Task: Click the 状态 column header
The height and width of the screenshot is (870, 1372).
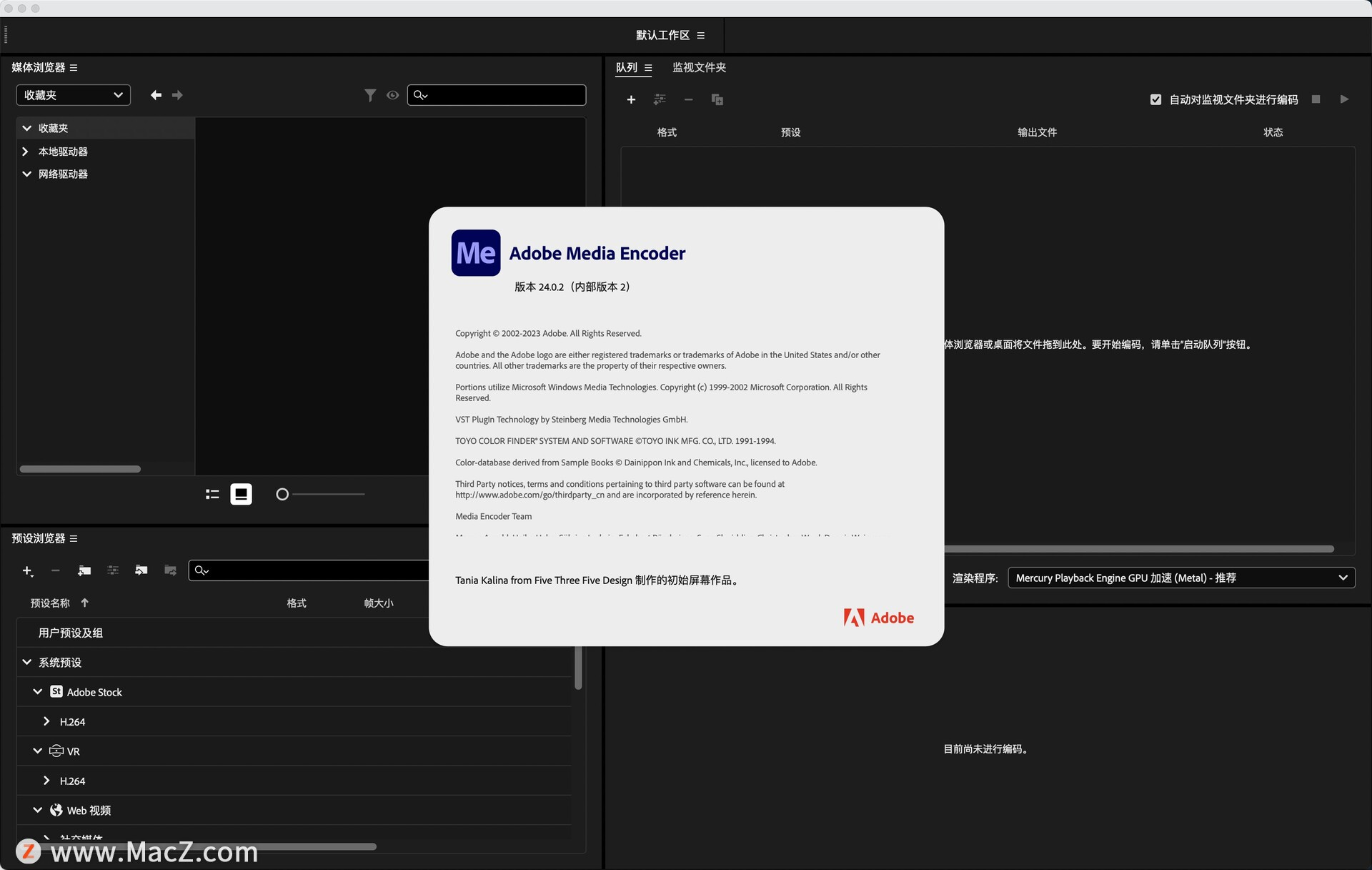Action: tap(1273, 132)
